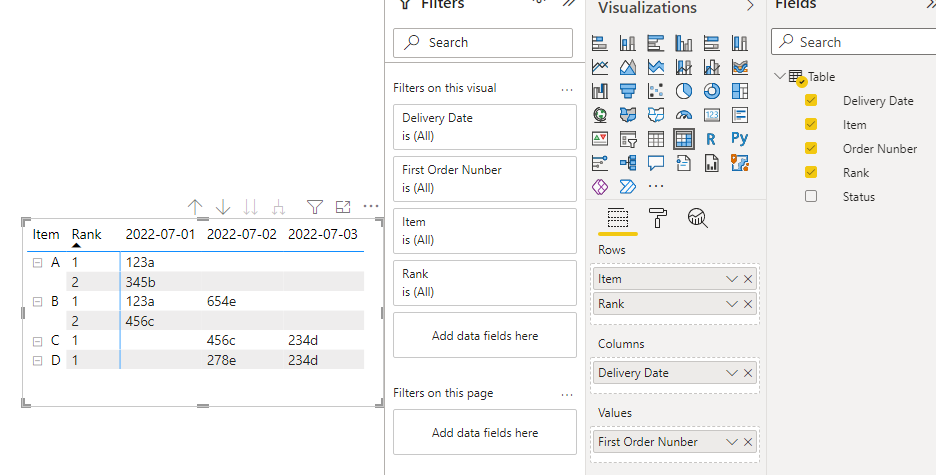Select the decomposition tree visualization
The image size is (936, 475).
627,163
